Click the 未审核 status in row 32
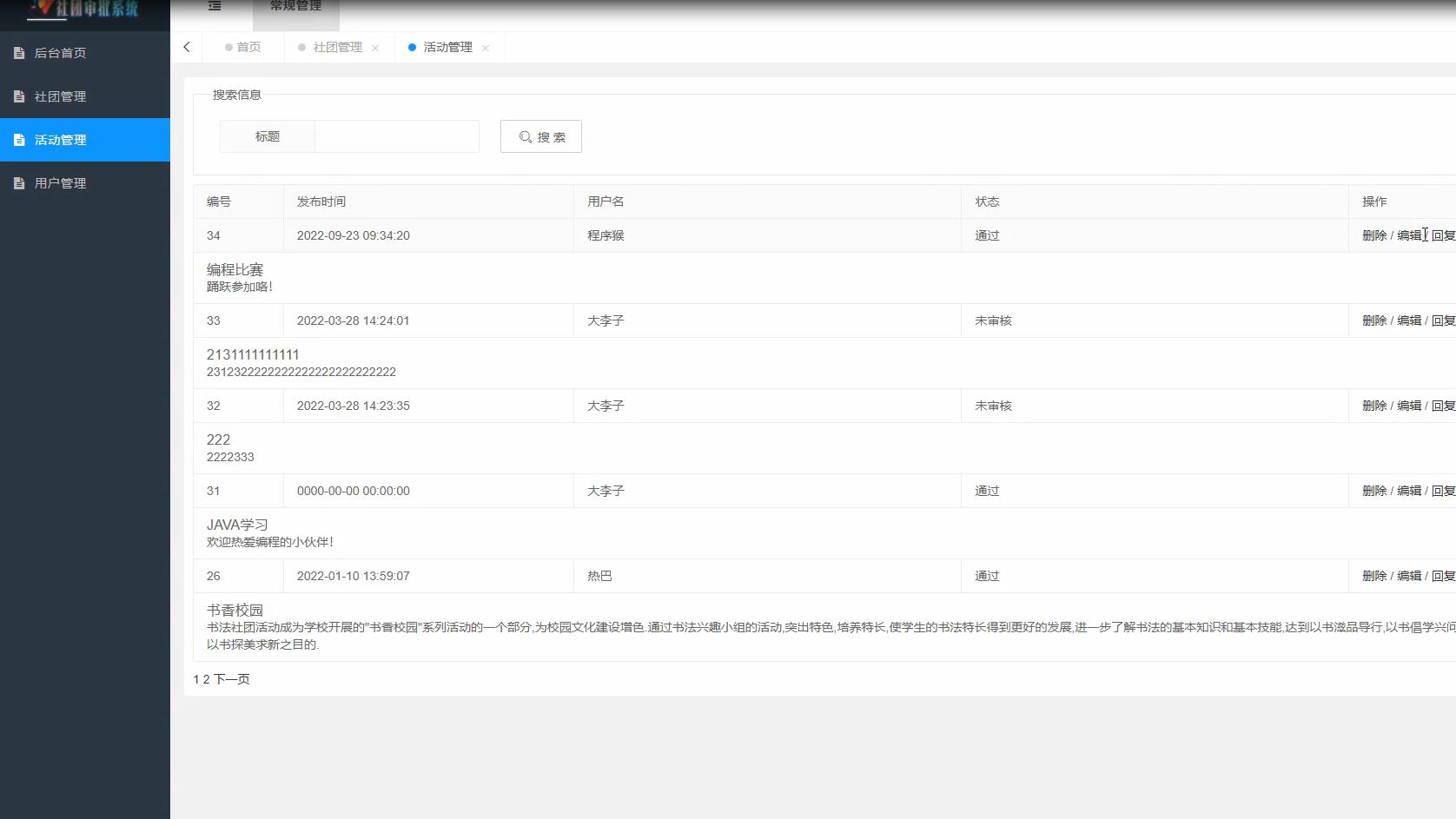Viewport: 1456px width, 819px height. (993, 406)
